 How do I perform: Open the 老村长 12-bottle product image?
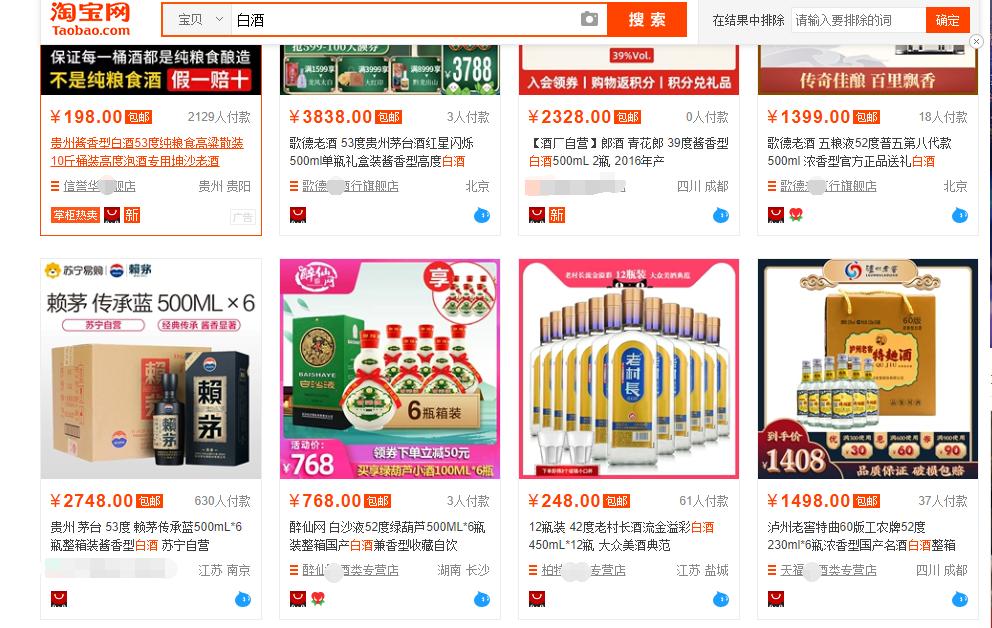click(x=629, y=369)
